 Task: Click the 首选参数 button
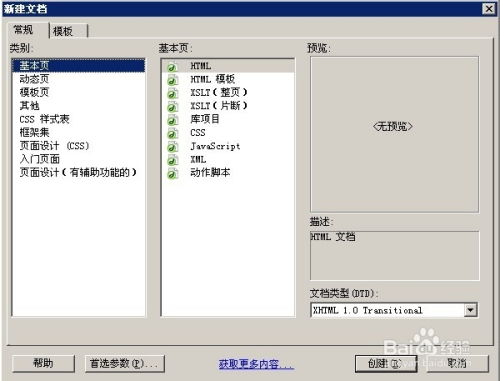coord(125,363)
